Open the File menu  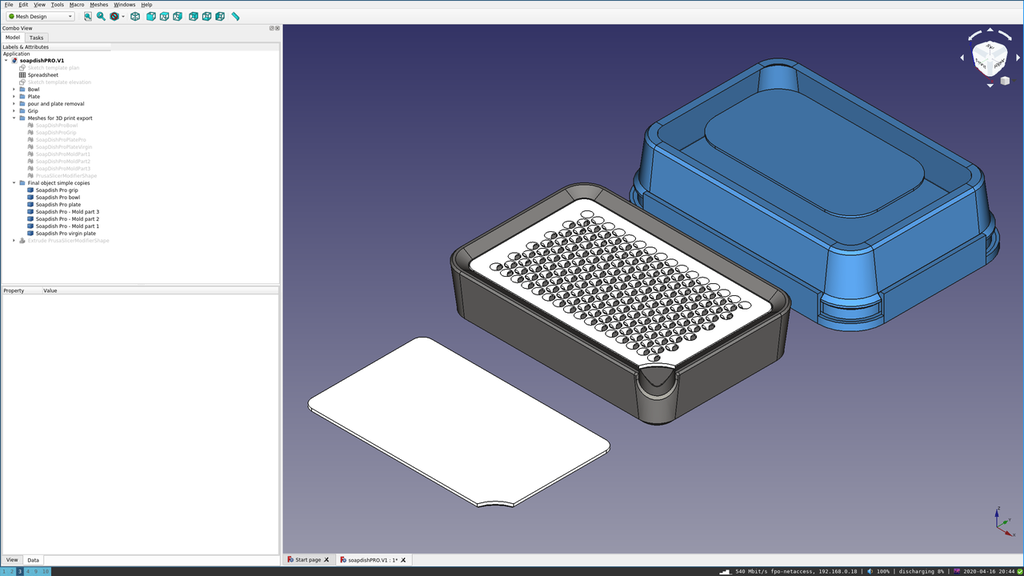(x=9, y=5)
